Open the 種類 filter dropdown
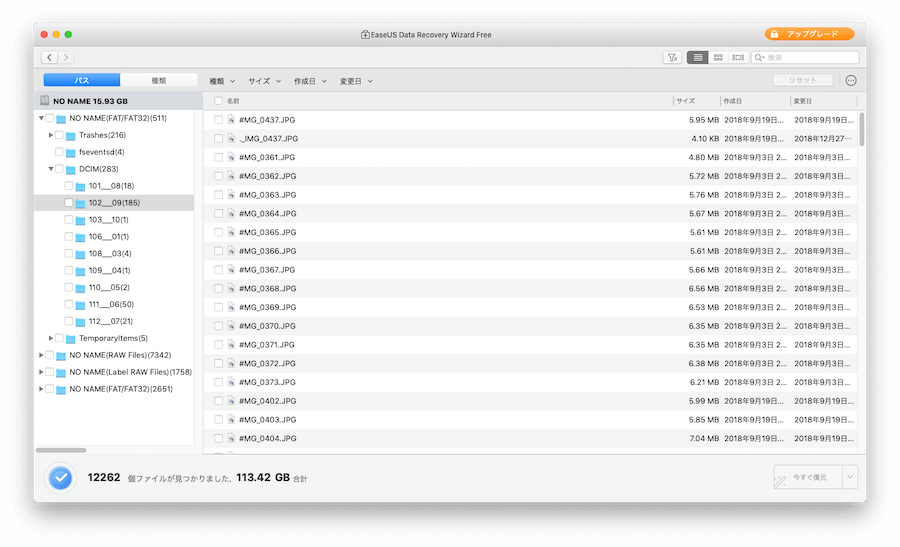 pyautogui.click(x=222, y=81)
